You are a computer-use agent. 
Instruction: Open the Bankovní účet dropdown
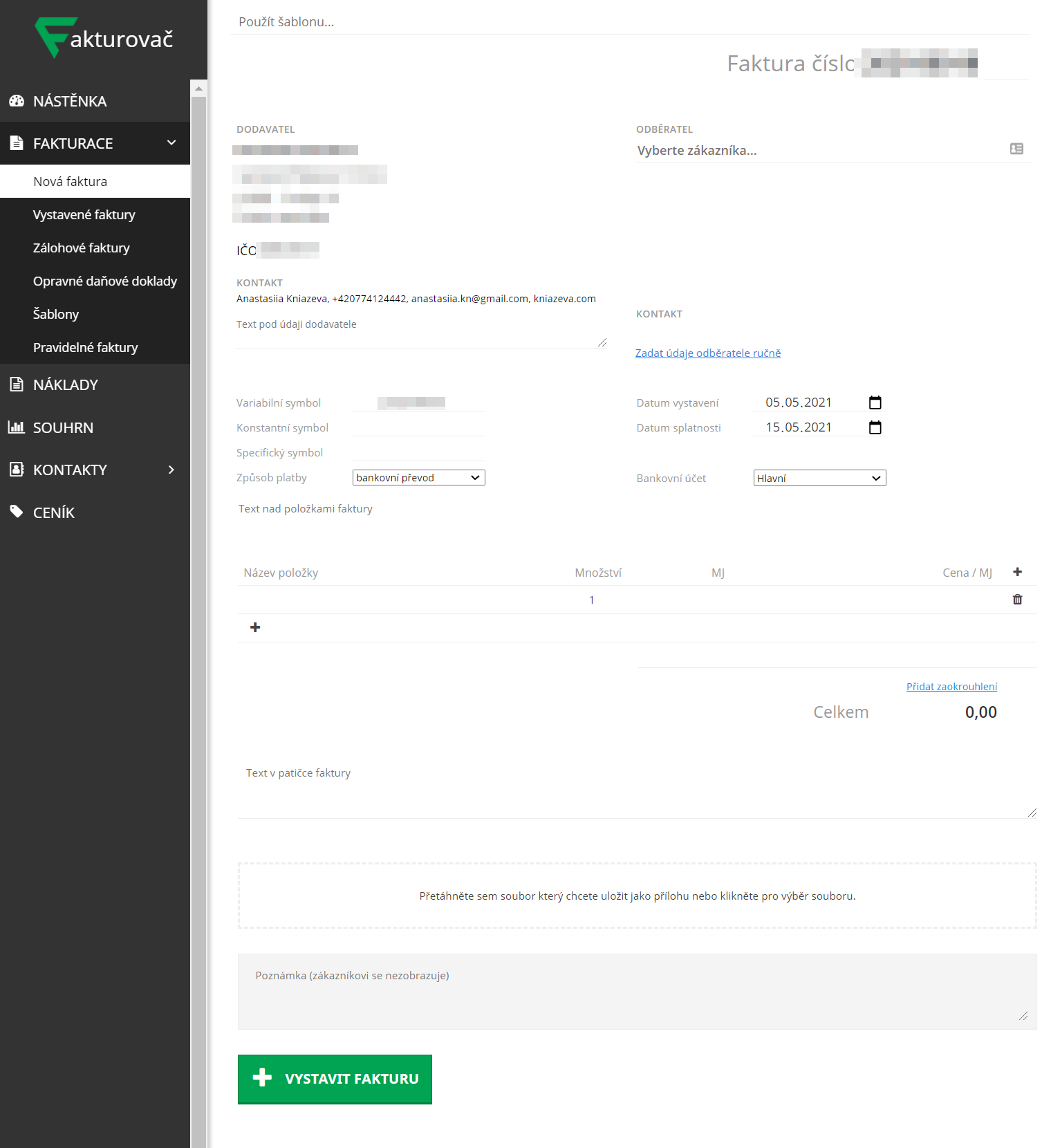pyautogui.click(x=820, y=478)
